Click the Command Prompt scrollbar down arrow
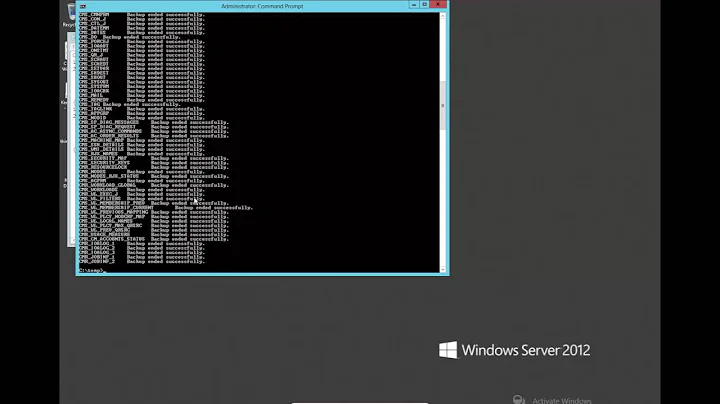720x404 pixels. coord(443,269)
